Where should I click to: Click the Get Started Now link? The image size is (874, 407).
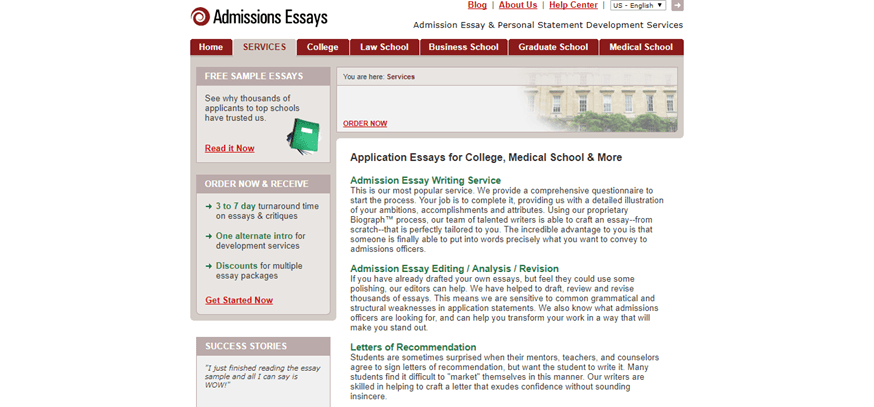click(239, 300)
